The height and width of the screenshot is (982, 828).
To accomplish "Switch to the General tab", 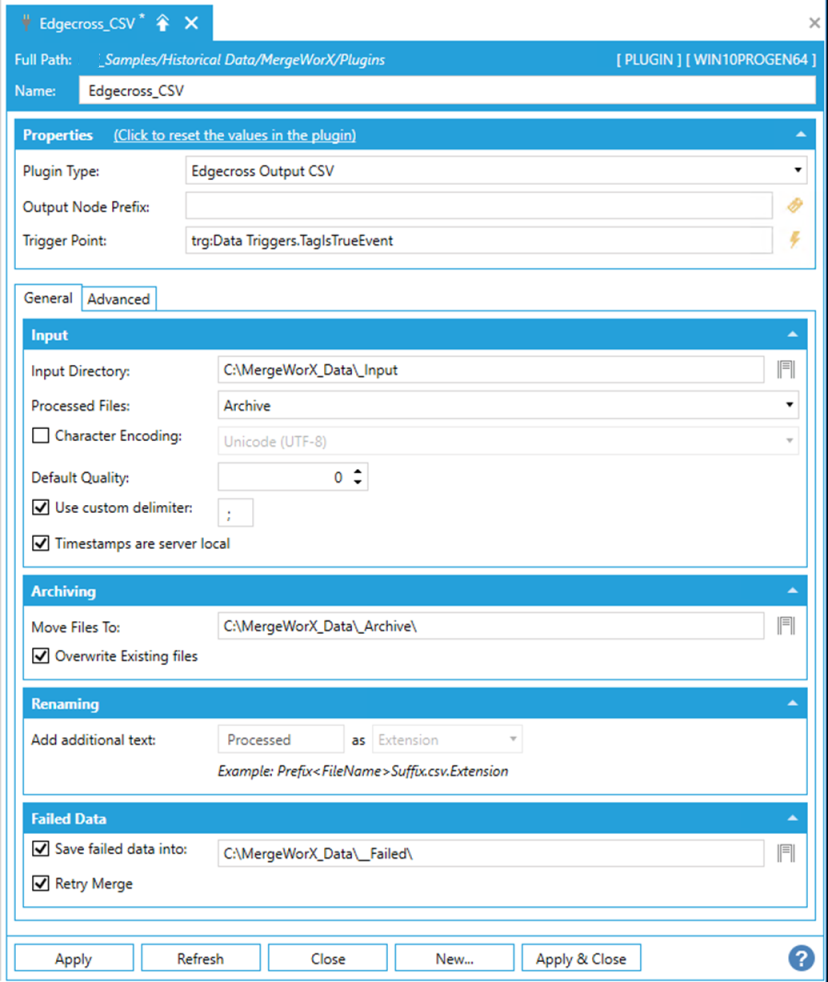I will click(48, 298).
